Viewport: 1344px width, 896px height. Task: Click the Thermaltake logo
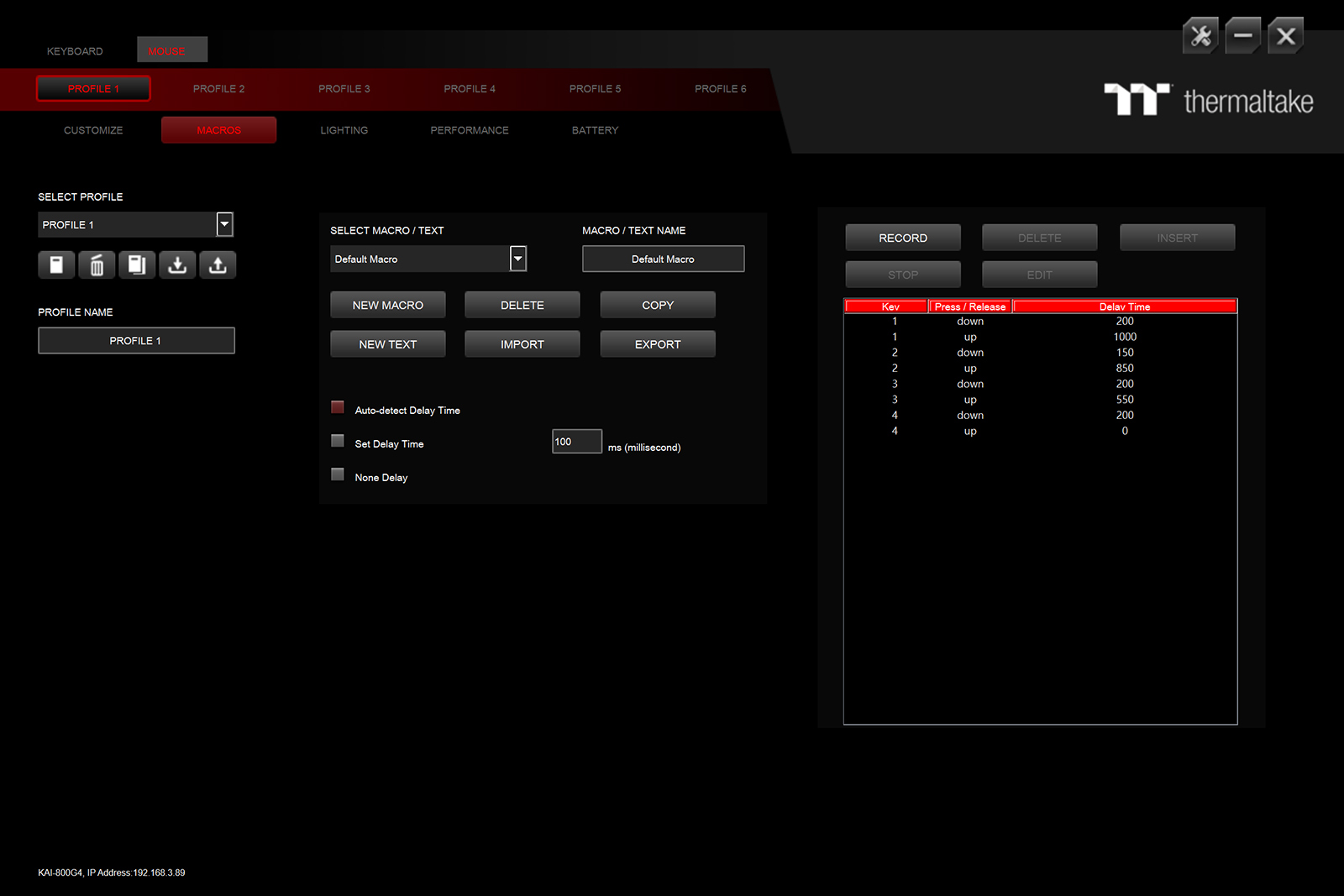pyautogui.click(x=1208, y=101)
